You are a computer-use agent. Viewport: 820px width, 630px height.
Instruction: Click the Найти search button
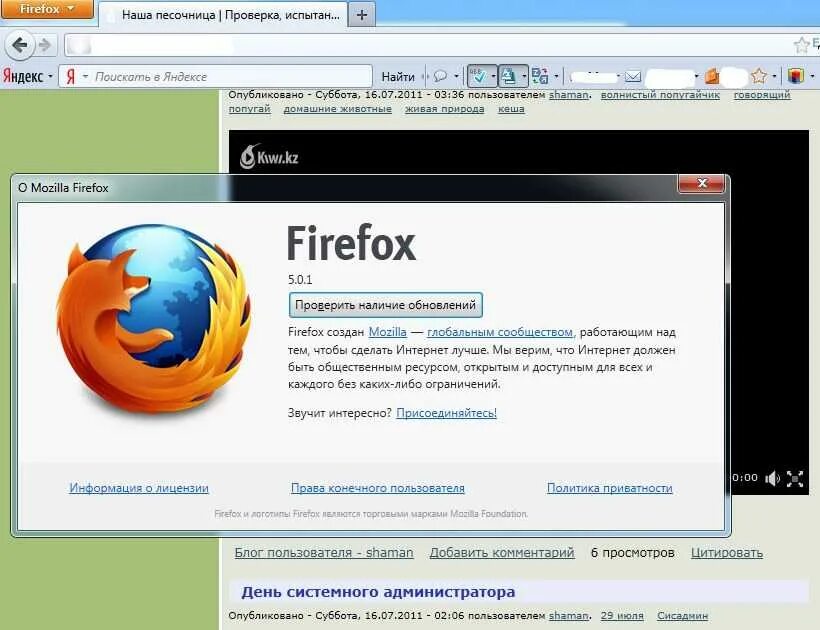point(398,77)
